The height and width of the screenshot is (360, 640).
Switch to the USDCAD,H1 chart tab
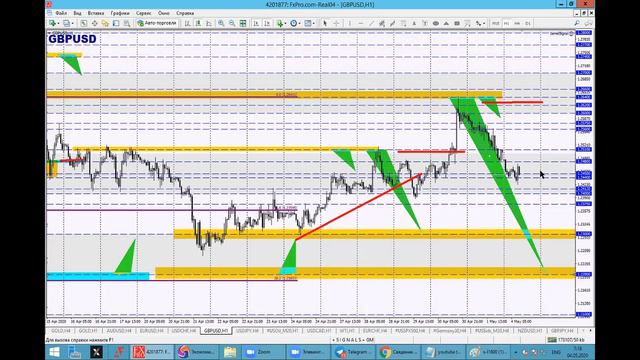pos(319,331)
